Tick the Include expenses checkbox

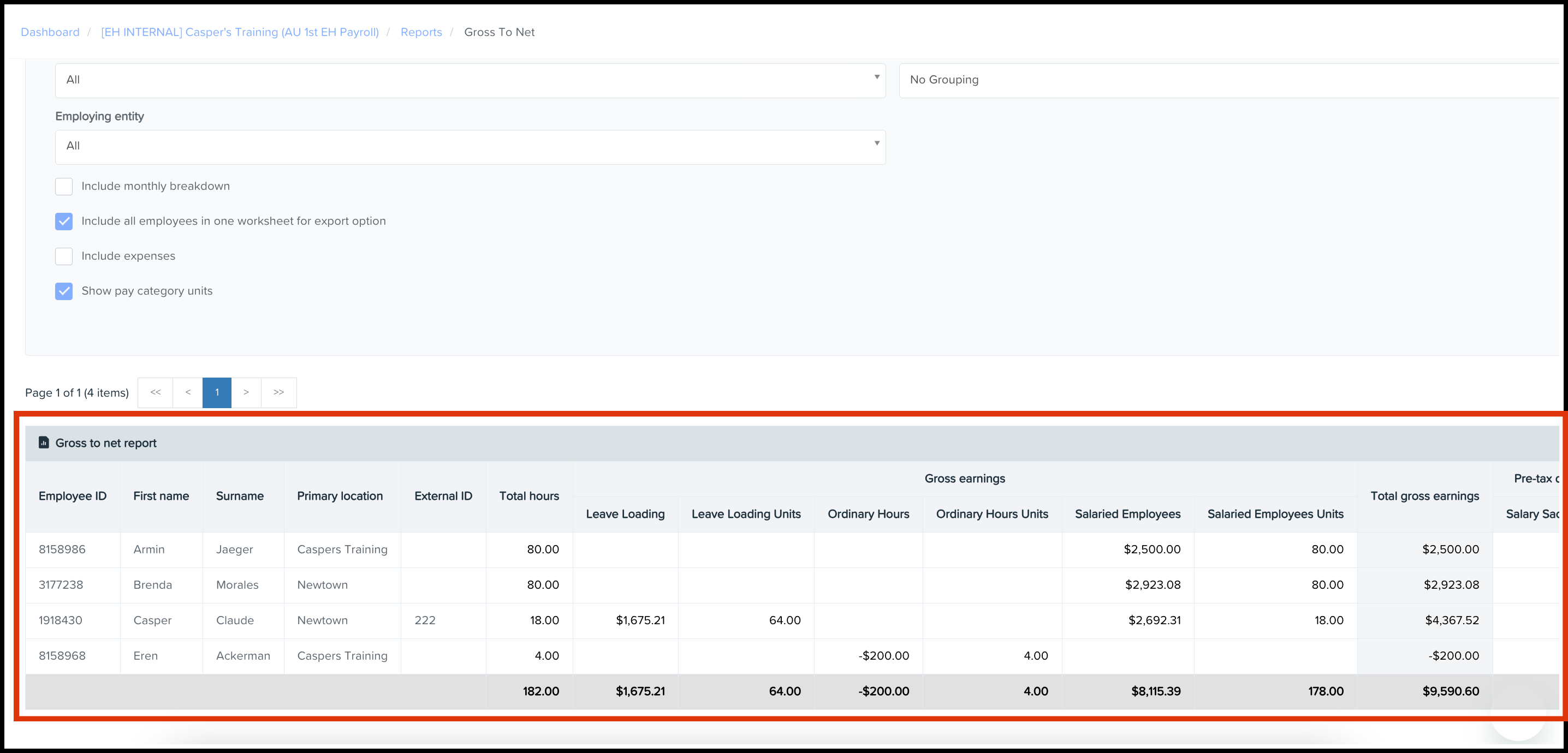coord(64,256)
